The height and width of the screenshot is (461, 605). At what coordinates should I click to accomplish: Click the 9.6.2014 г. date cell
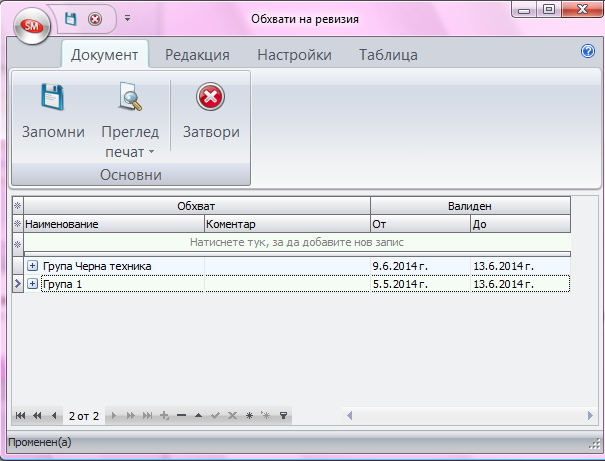[x=420, y=266]
